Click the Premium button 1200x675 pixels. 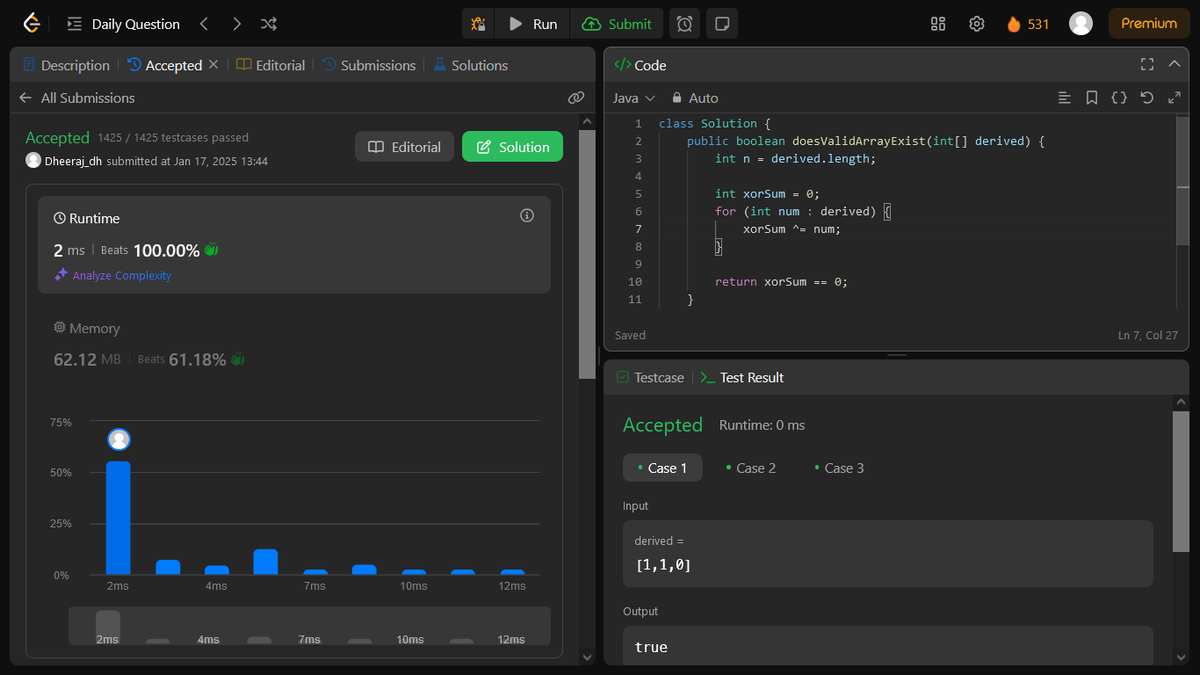pyautogui.click(x=1149, y=23)
